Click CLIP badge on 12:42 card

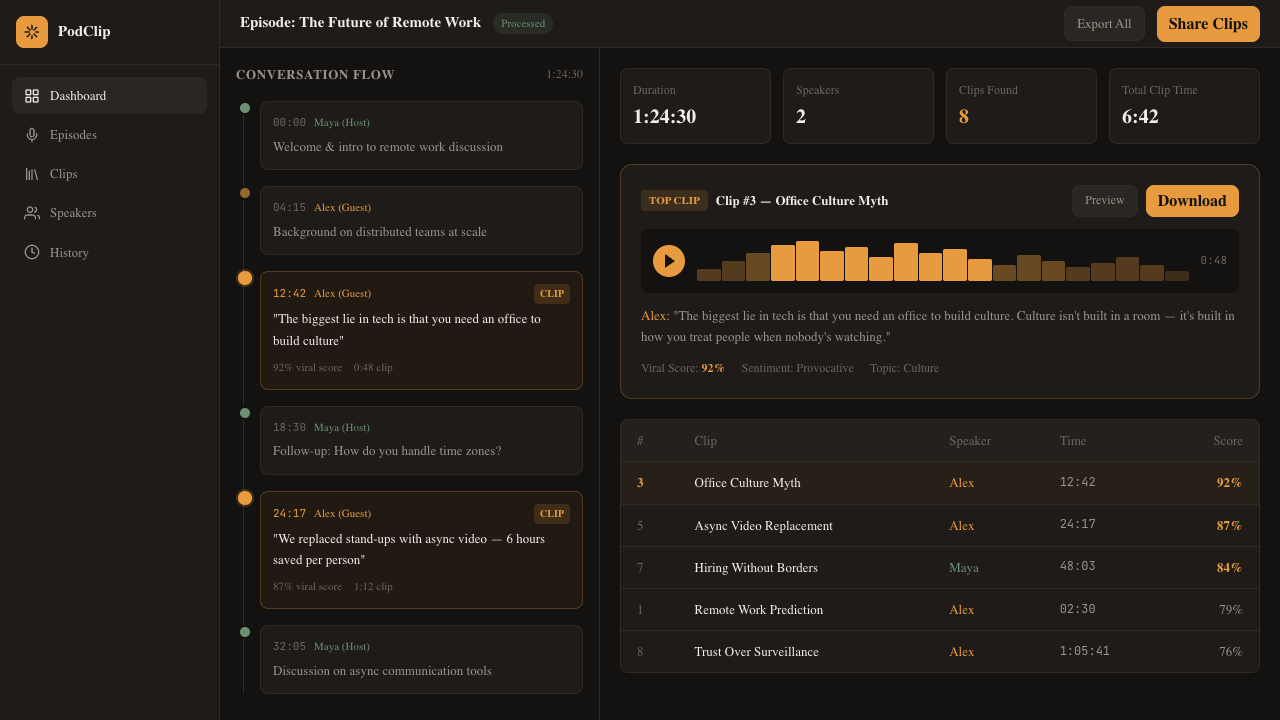[x=552, y=294]
